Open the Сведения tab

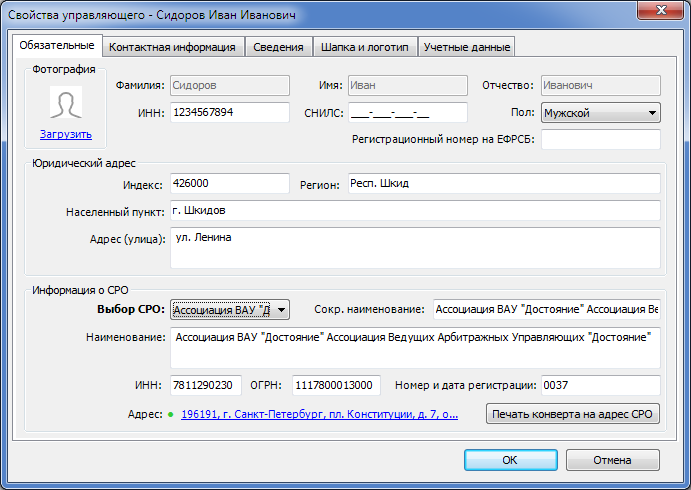pos(278,47)
